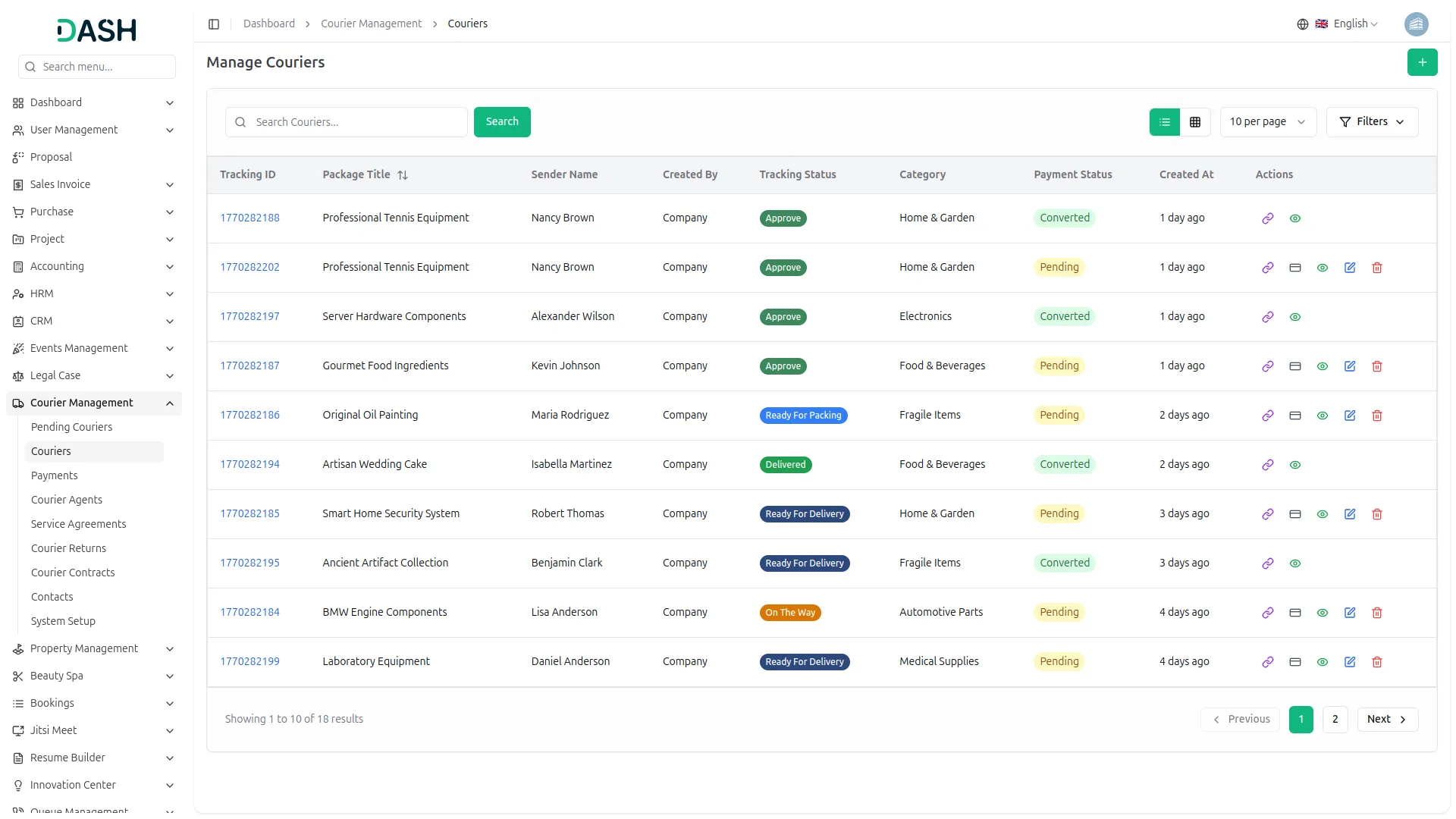This screenshot has height=819, width=1456.
Task: Open Pending Couriers submenu item
Action: (x=71, y=427)
